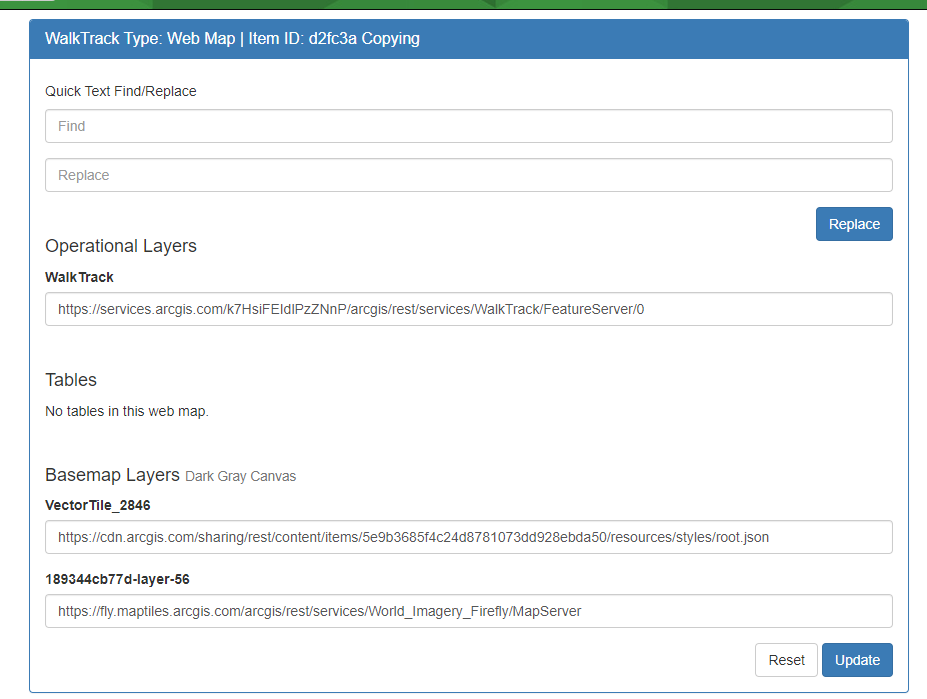
Task: Click the VectorTile_2846 layer label
Action: click(98, 505)
